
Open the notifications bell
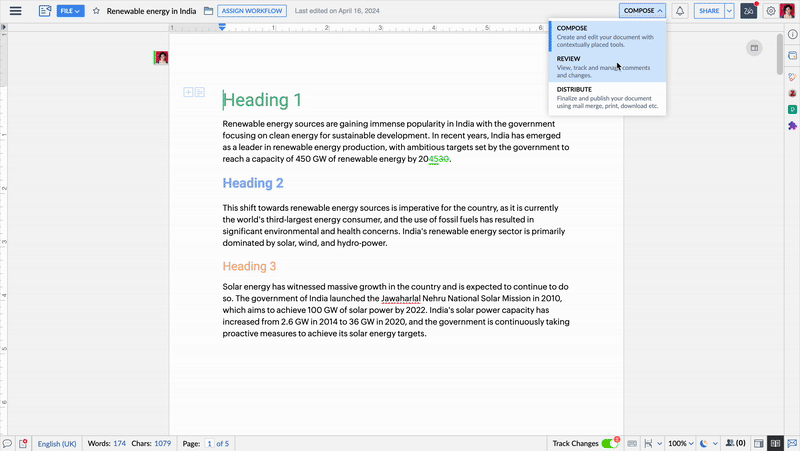[x=680, y=11]
